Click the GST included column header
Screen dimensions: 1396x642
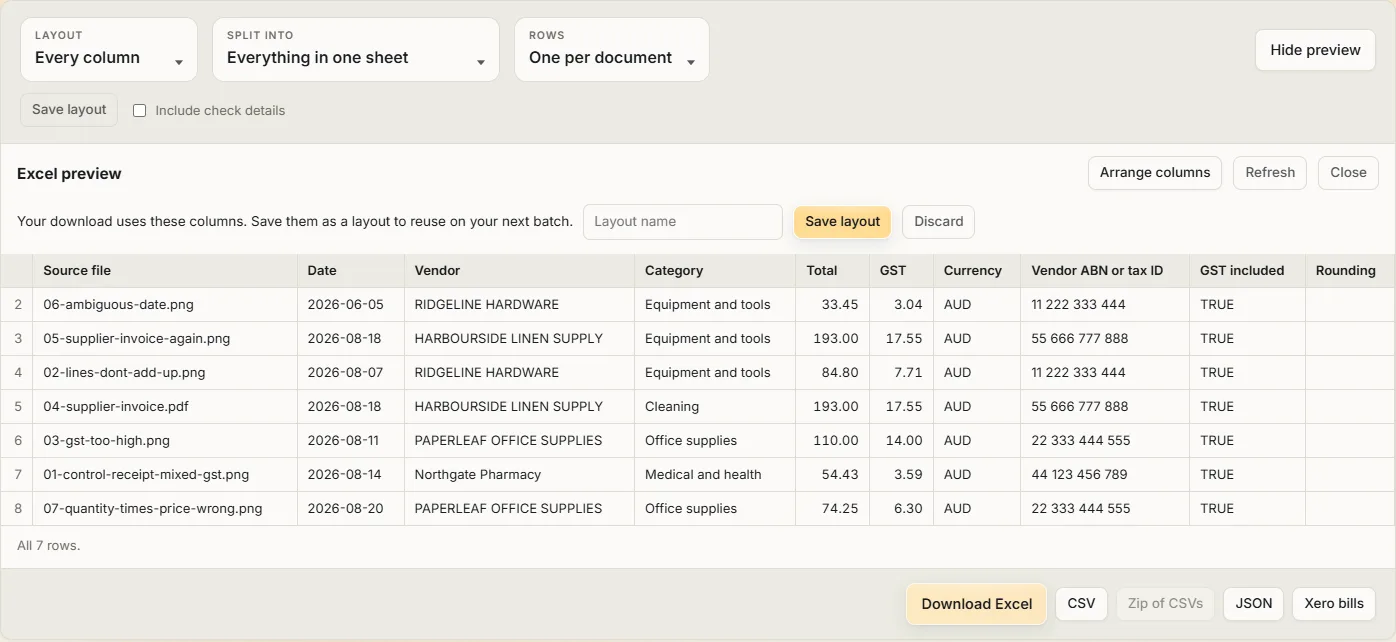click(1247, 271)
